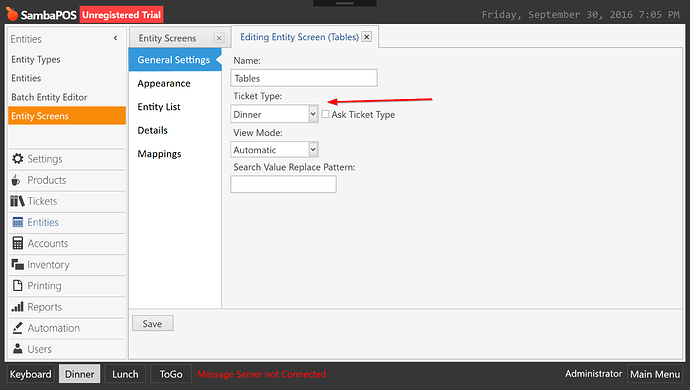The width and height of the screenshot is (690, 390).
Task: Select the Lunch ticket type button
Action: [x=125, y=374]
